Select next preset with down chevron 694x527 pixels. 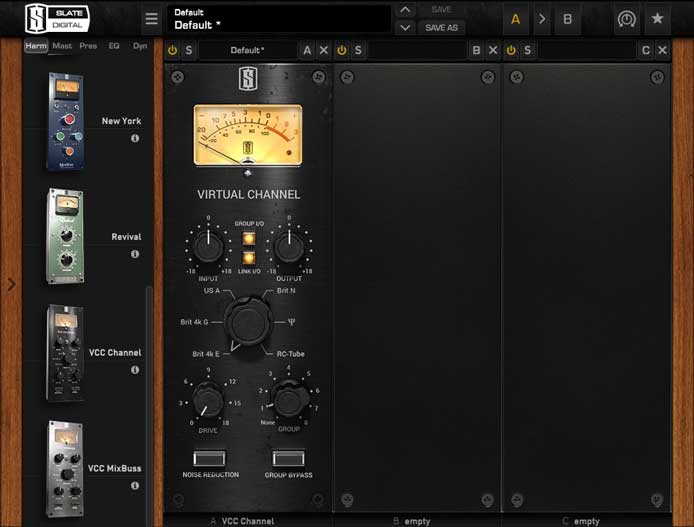coord(405,27)
